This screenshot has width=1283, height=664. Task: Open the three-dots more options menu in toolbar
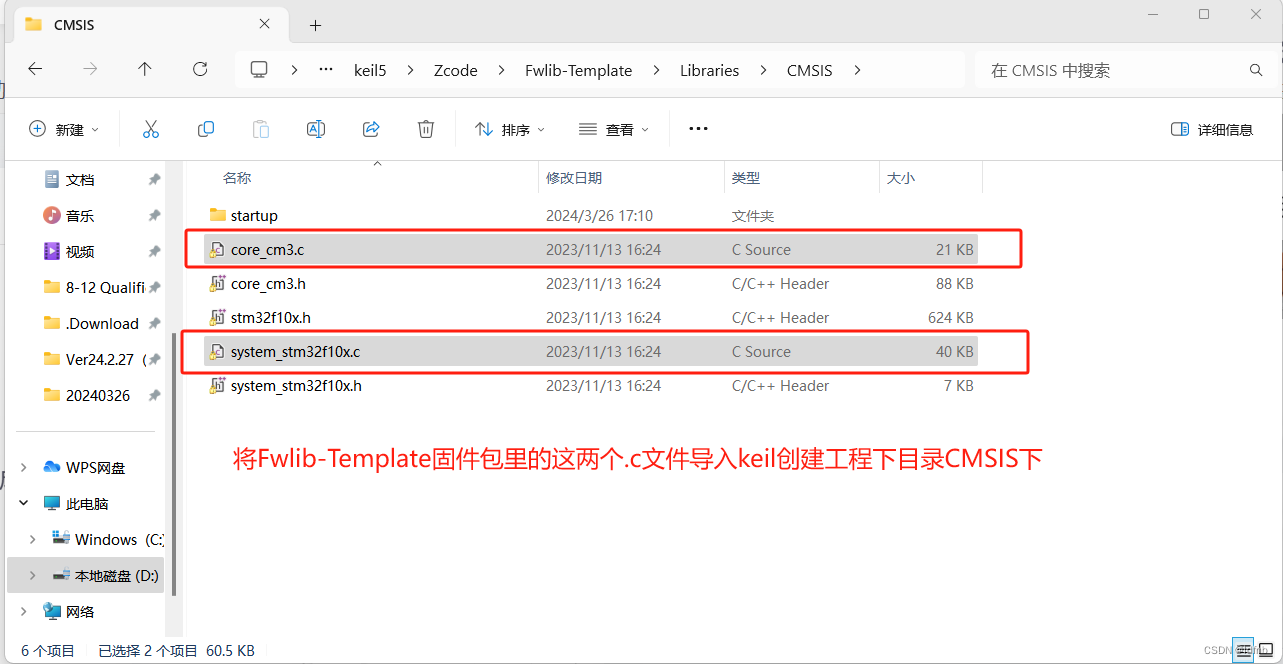tap(698, 129)
